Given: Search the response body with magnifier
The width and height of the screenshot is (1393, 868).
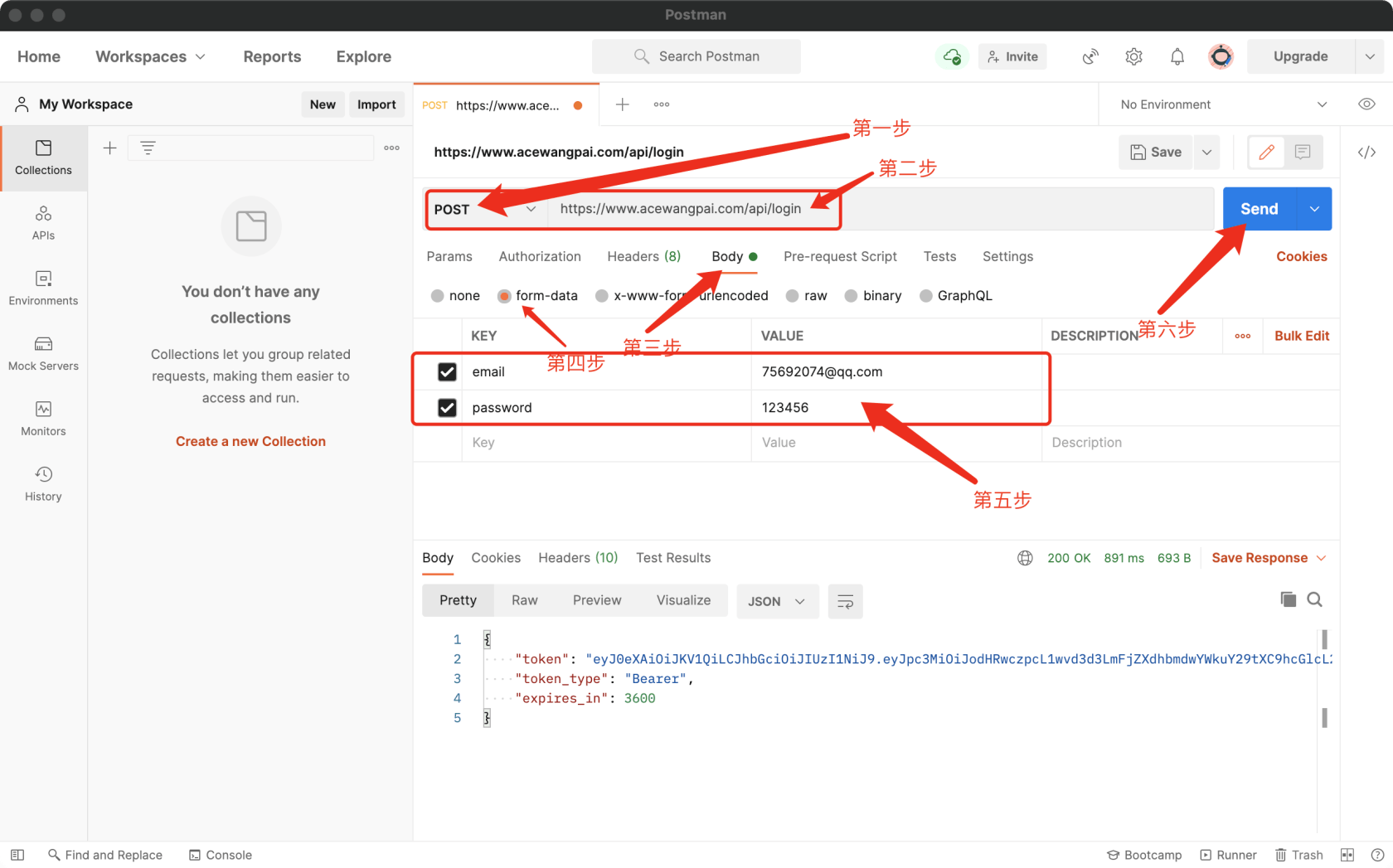Looking at the screenshot, I should [1314, 599].
